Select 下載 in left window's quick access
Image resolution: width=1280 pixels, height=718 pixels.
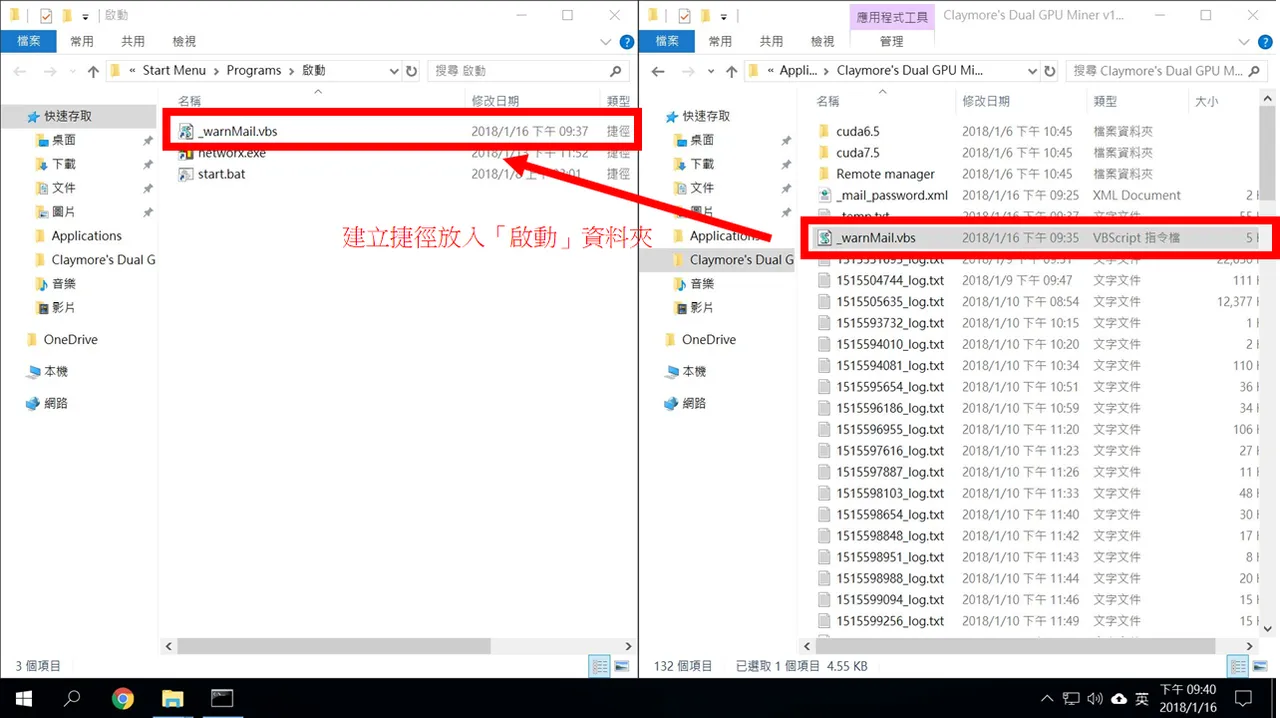point(63,164)
